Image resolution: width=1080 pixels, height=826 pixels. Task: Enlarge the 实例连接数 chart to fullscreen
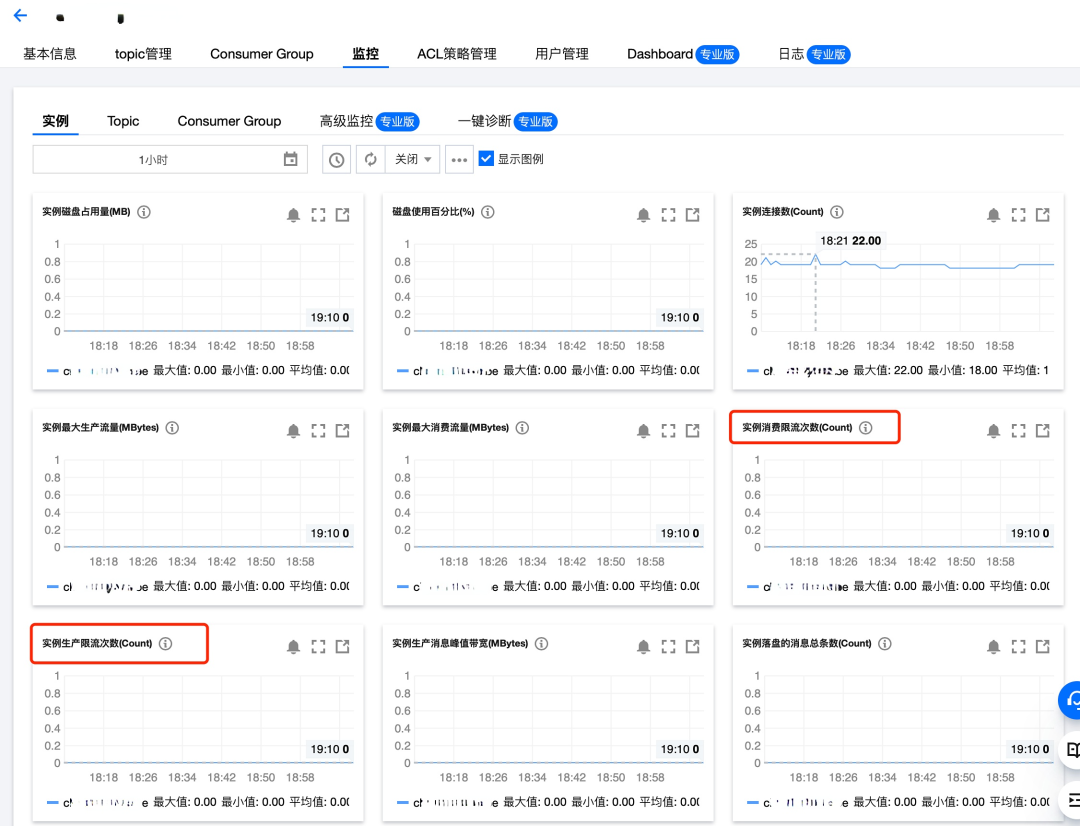[x=1018, y=214]
